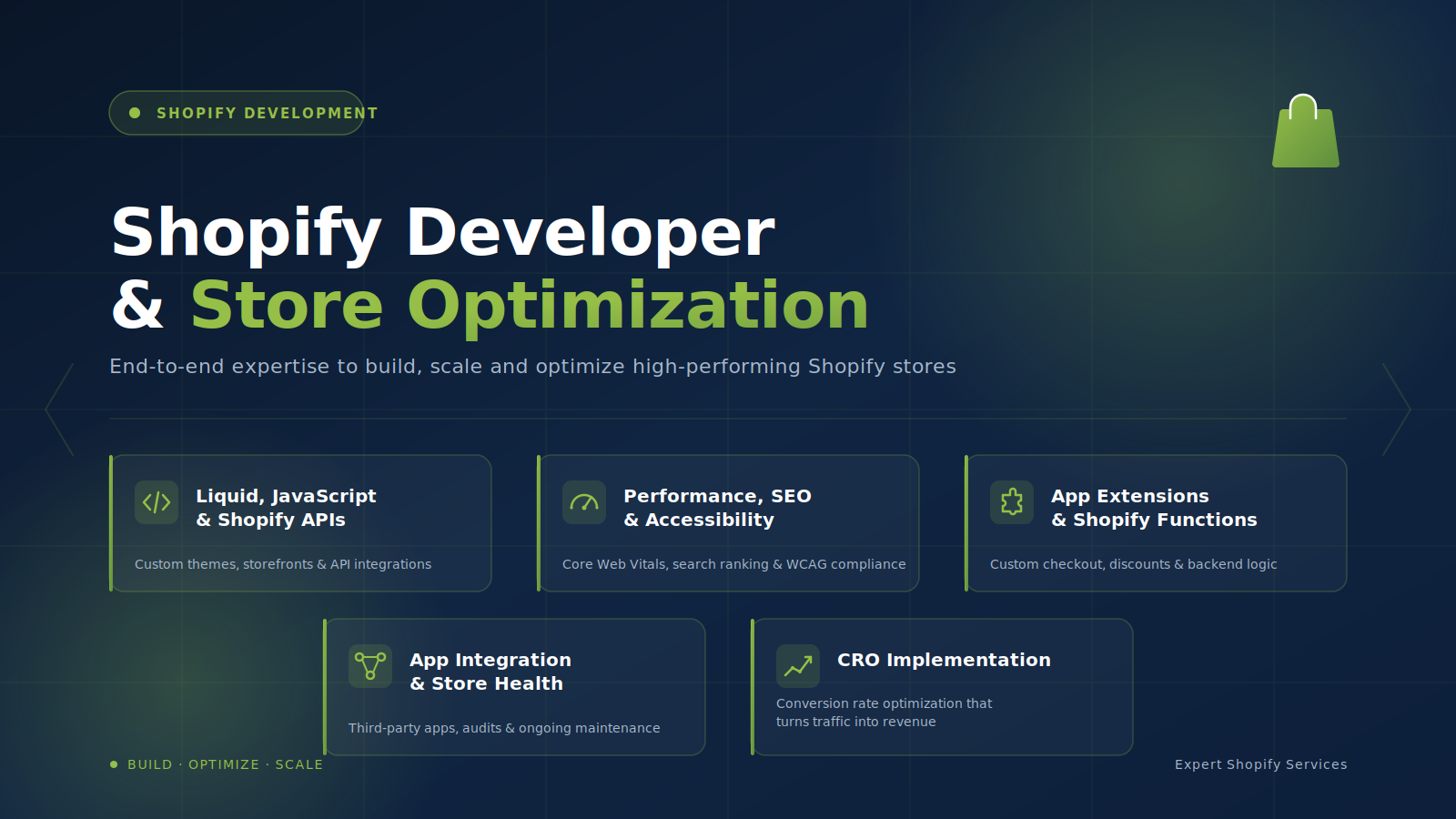Click the code brackets icon
1456x819 pixels.
click(x=157, y=502)
